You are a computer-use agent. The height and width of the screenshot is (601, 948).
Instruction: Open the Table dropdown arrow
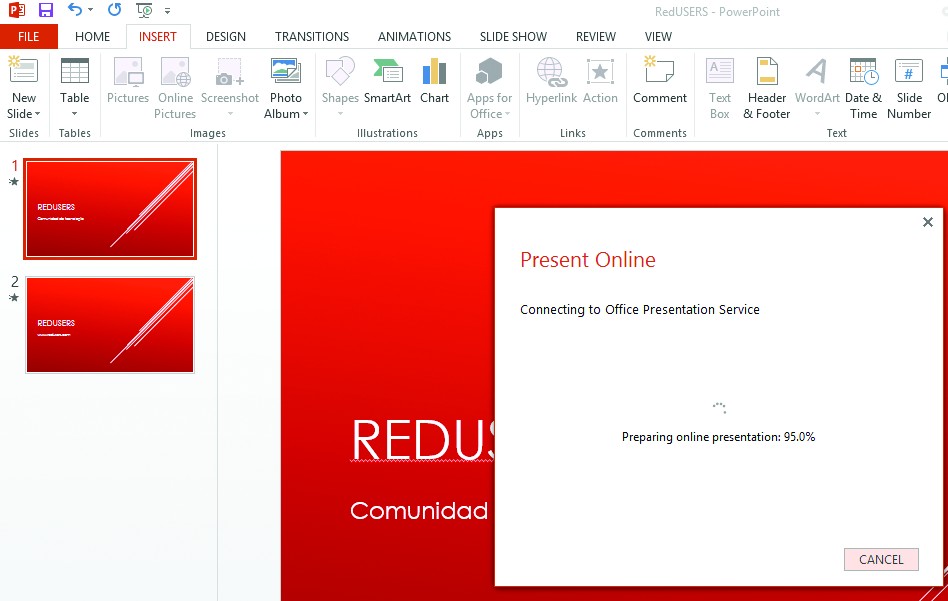pos(74,114)
